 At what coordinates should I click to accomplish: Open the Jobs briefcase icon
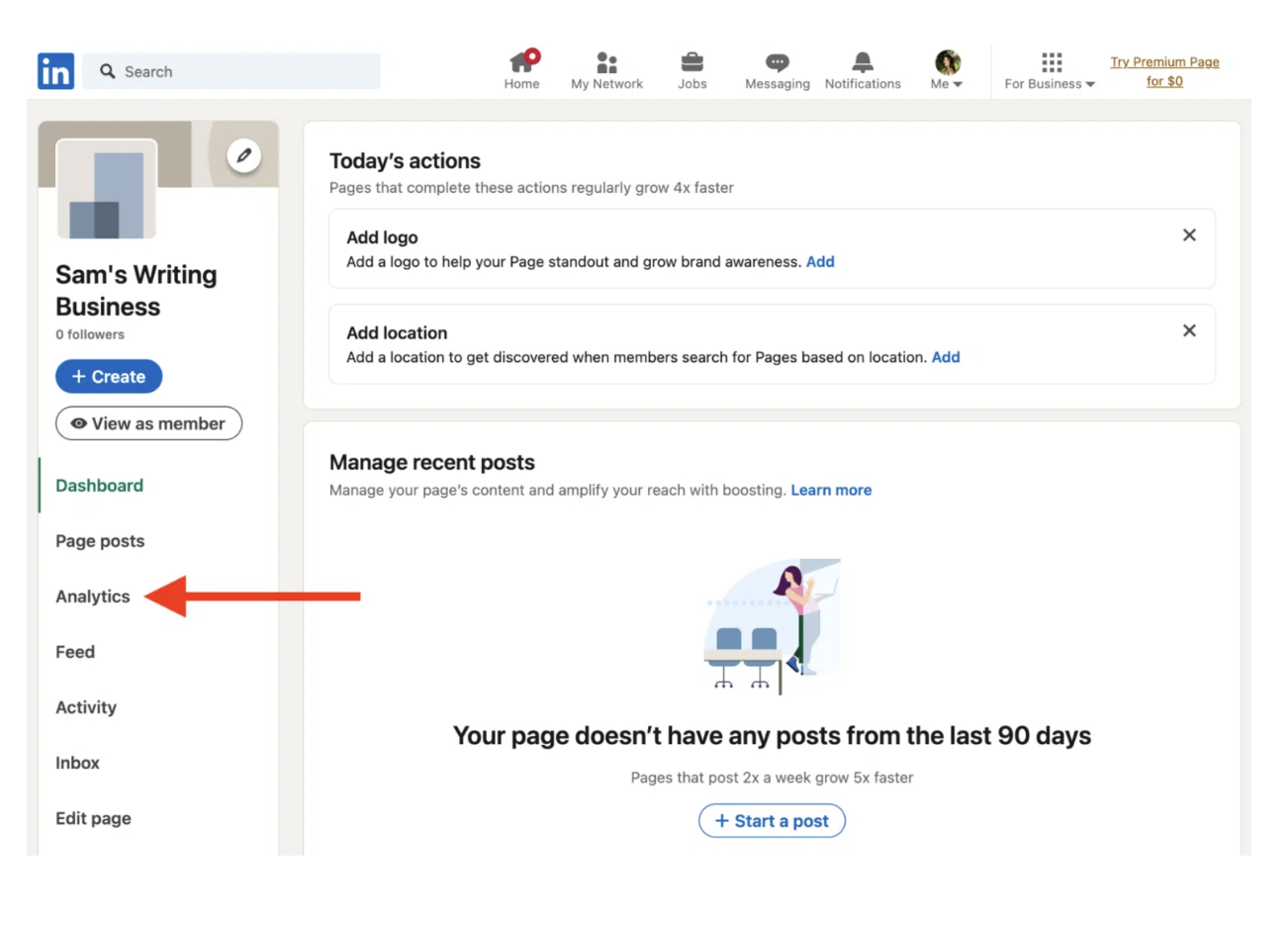click(691, 63)
